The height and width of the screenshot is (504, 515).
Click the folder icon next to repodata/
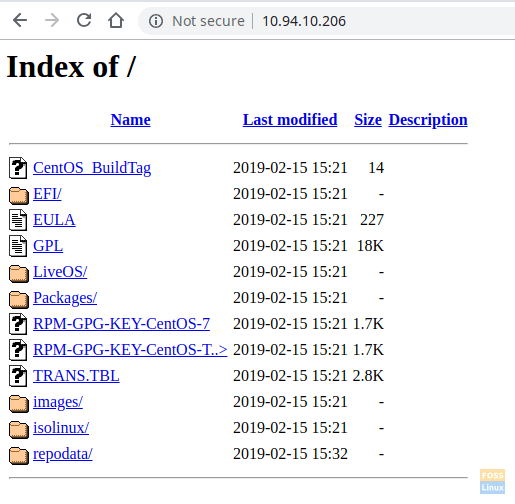click(19, 455)
